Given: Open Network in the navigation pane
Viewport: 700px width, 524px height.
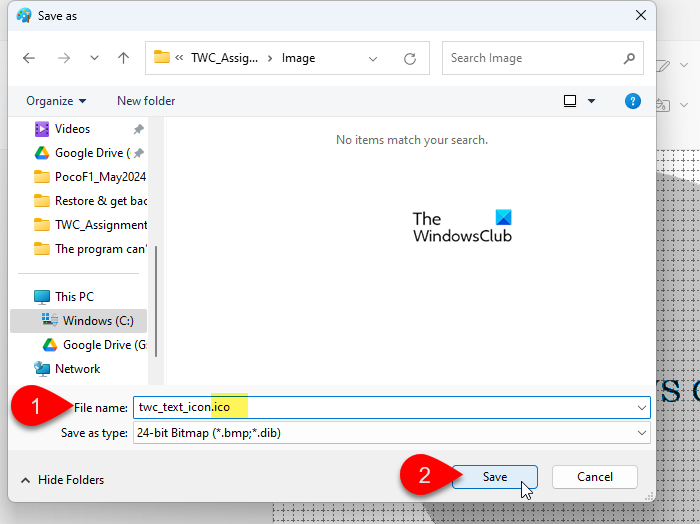Looking at the screenshot, I should [78, 369].
